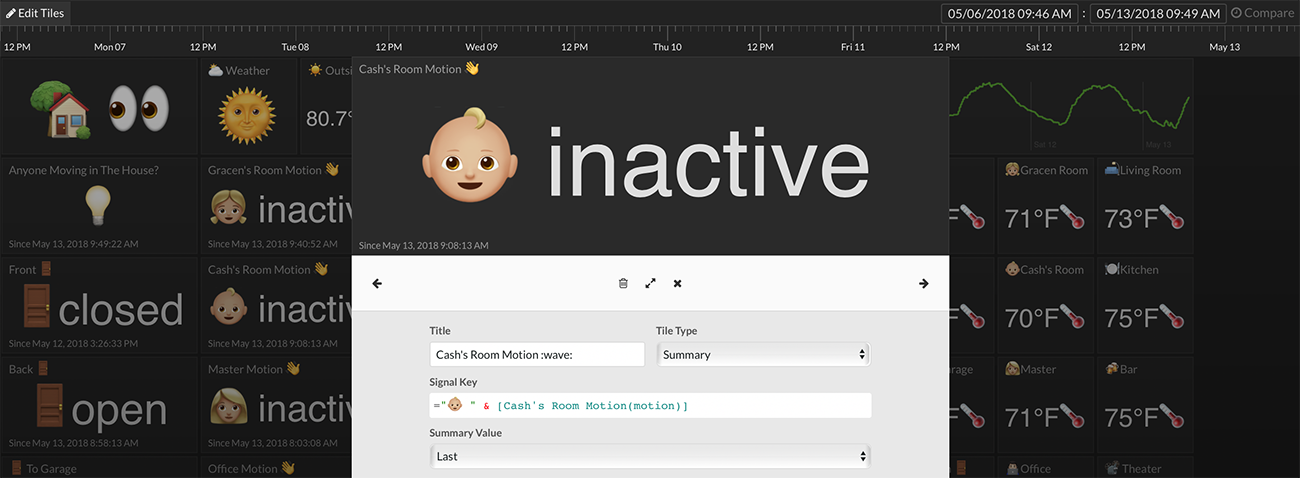1300x478 pixels.
Task: Select the house and eyes tile
Action: pyautogui.click(x=100, y=107)
